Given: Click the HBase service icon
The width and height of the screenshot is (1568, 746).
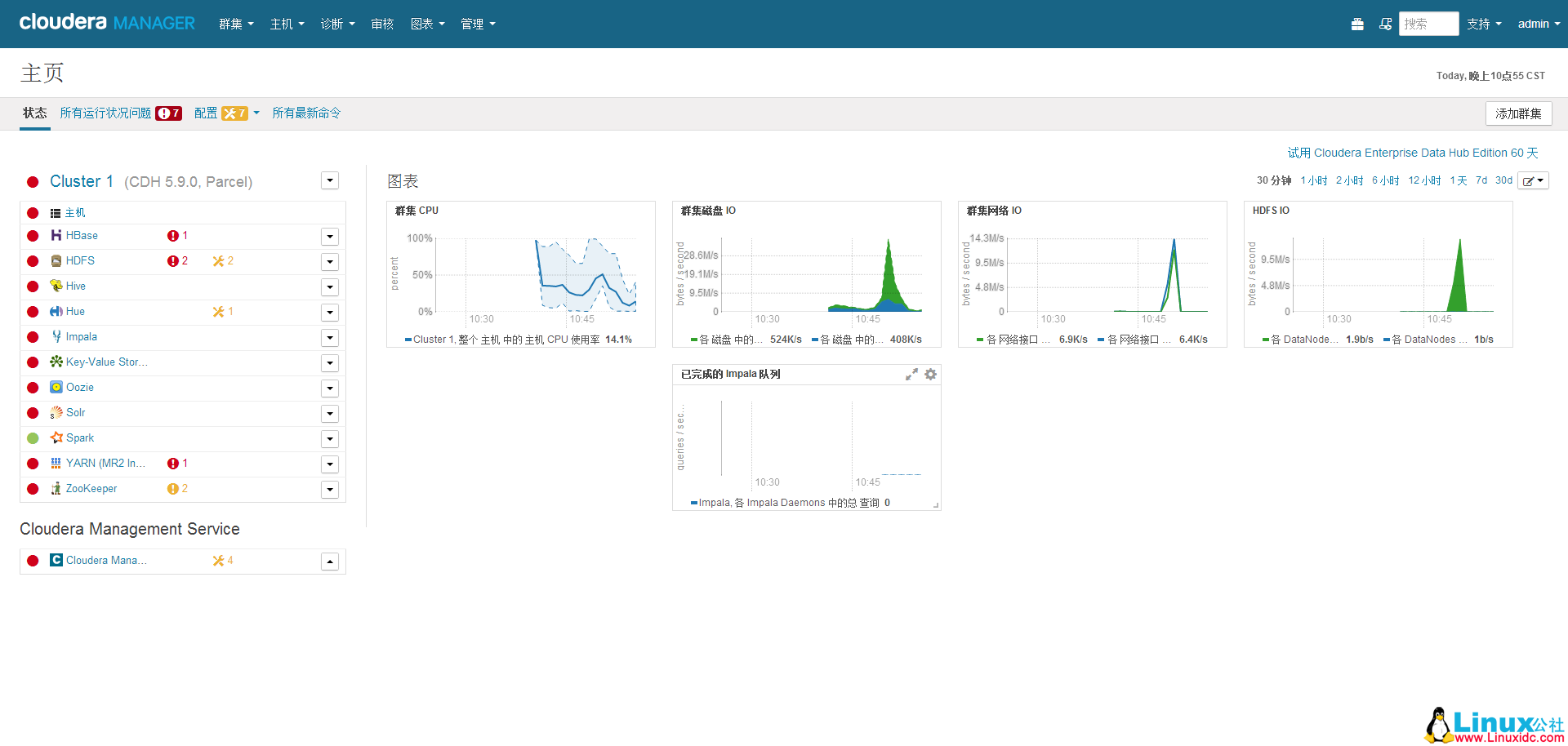Looking at the screenshot, I should [56, 236].
